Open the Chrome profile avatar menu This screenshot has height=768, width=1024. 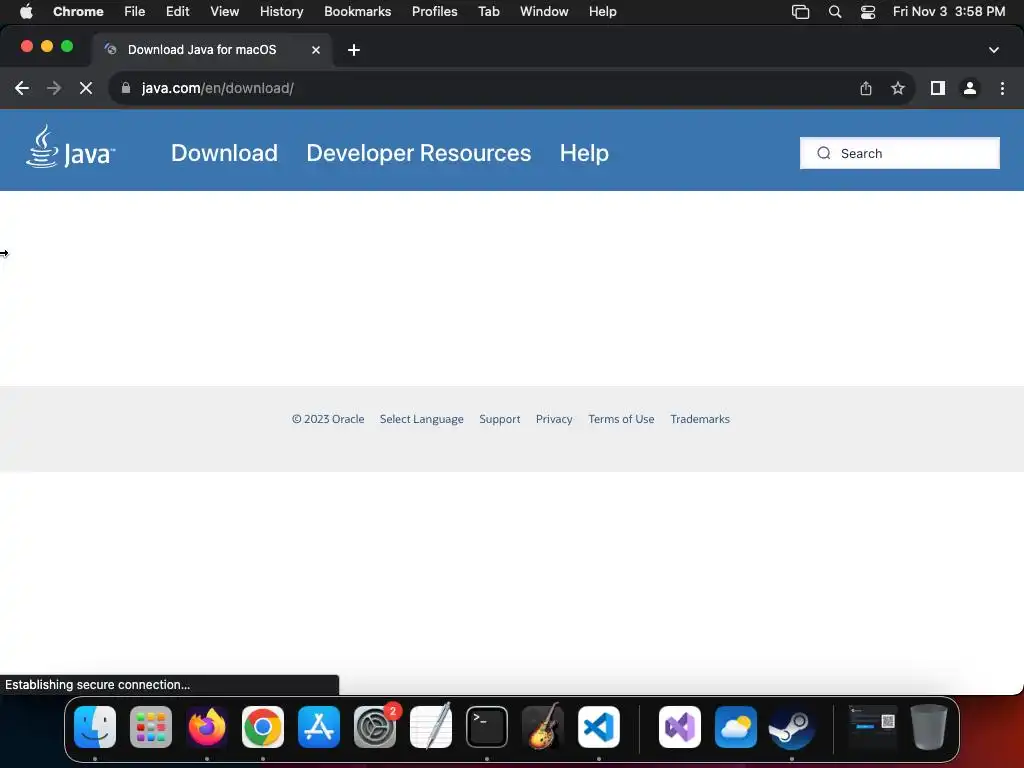(x=970, y=88)
